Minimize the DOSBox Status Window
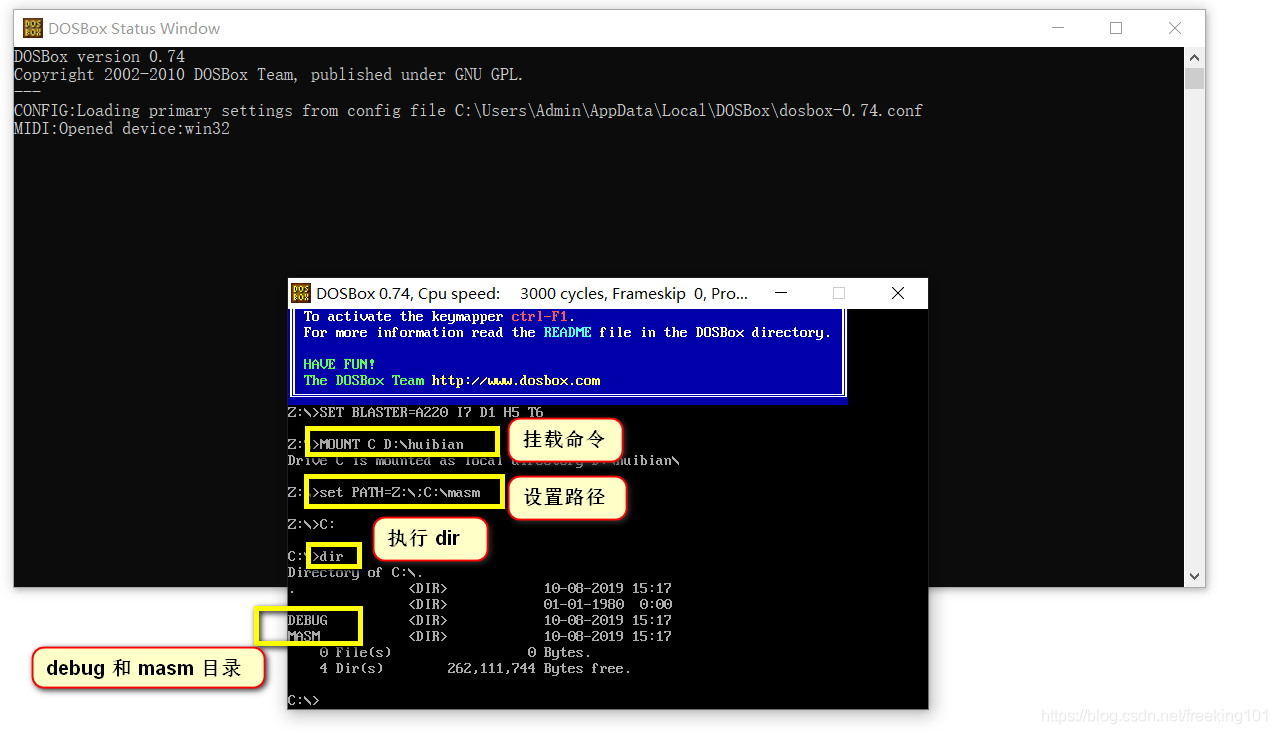The width and height of the screenshot is (1277, 734). [x=1058, y=28]
